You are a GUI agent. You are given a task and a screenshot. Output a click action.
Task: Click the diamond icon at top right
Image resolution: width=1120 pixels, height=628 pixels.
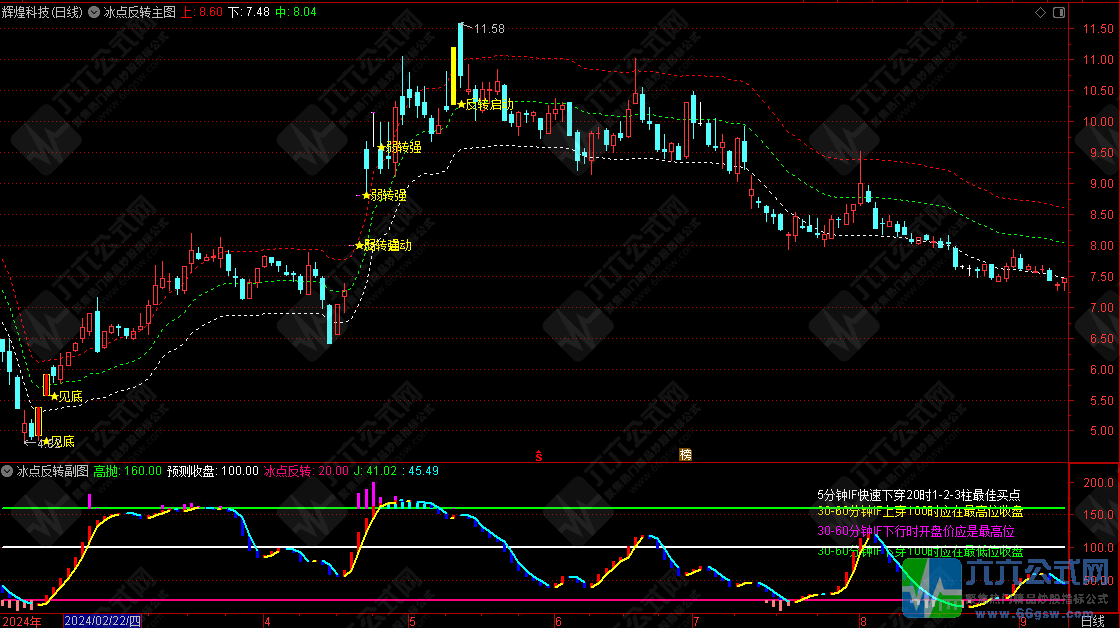pos(1041,13)
